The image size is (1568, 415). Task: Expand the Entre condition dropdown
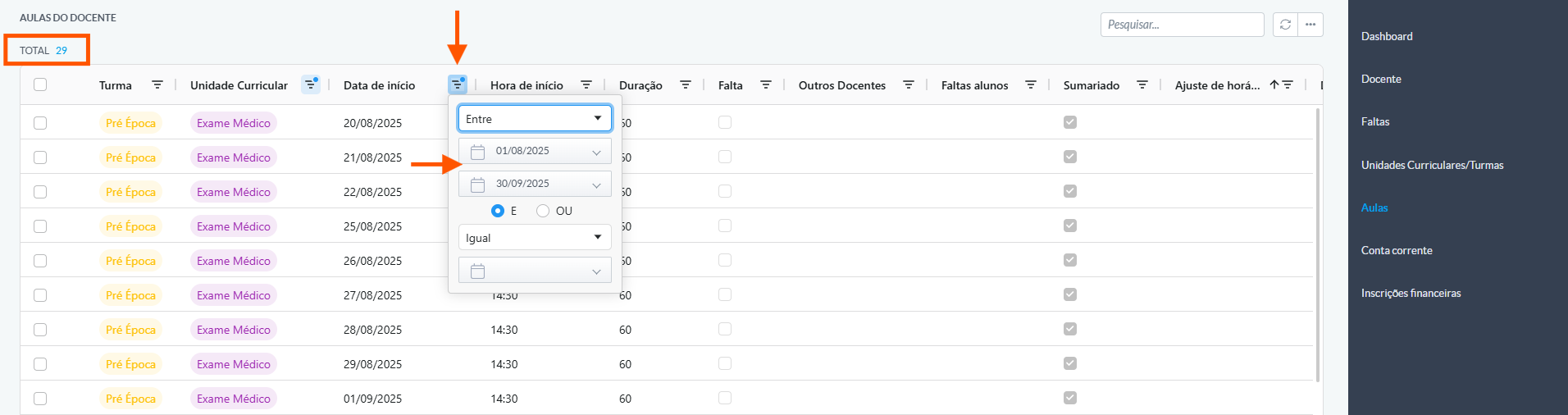pos(535,119)
